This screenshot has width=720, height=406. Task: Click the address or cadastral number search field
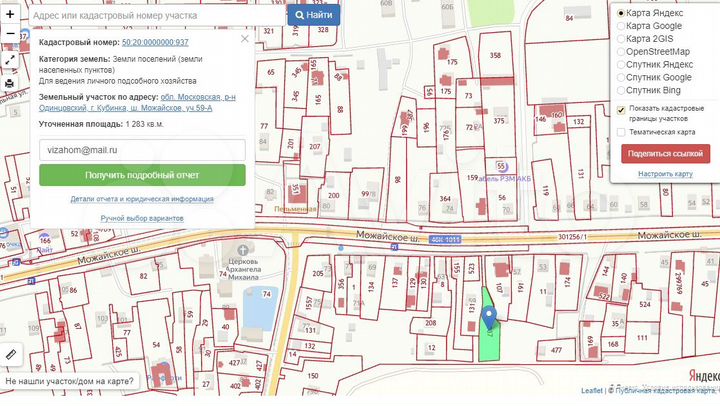coord(158,15)
